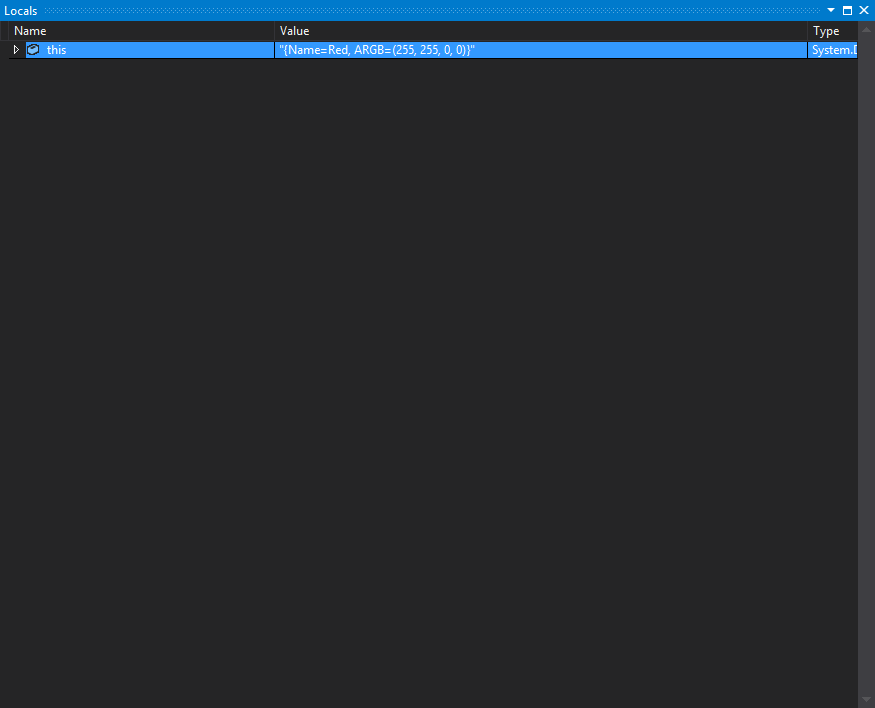Click the scrollbar down arrow

click(x=866, y=699)
